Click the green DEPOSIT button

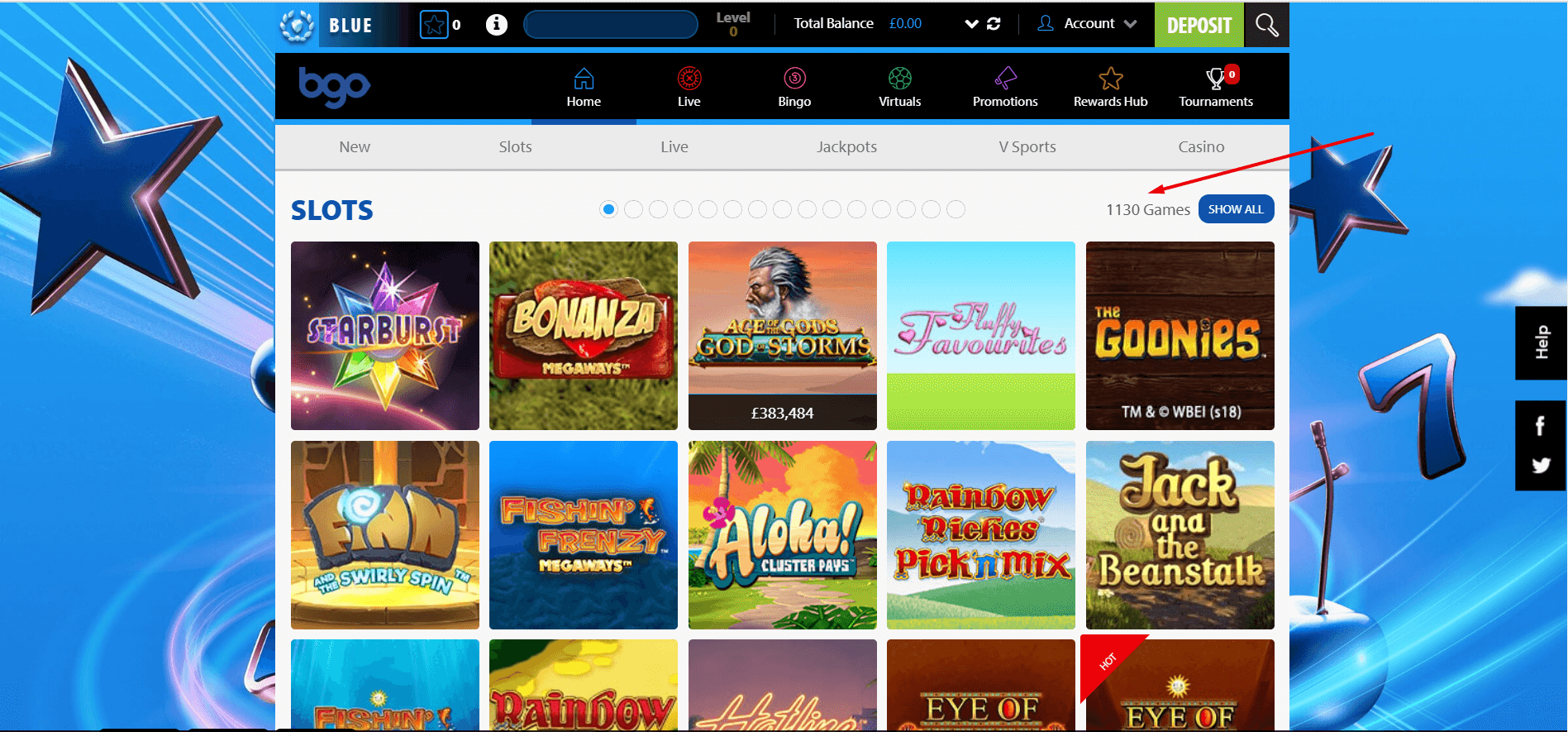coord(1199,25)
